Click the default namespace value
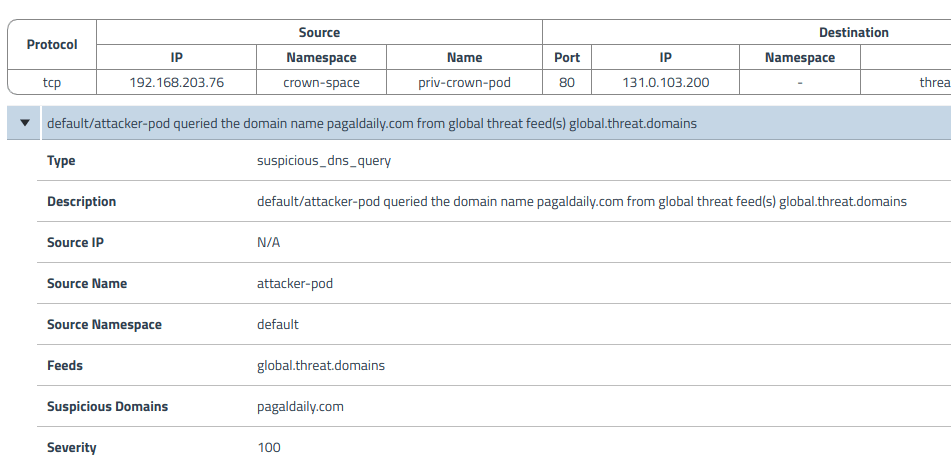 click(x=278, y=325)
